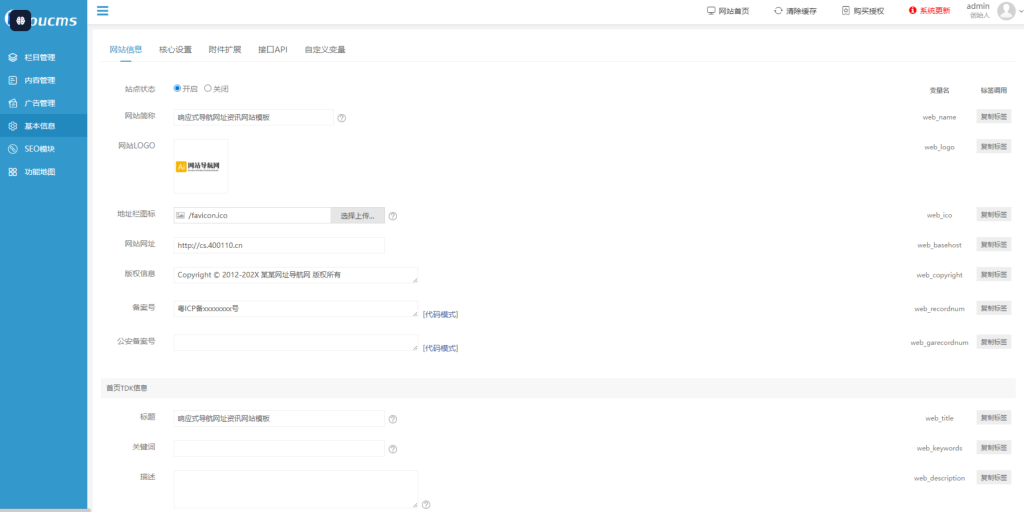Click the 网站LOGO image thumbnail

pyautogui.click(x=200, y=166)
